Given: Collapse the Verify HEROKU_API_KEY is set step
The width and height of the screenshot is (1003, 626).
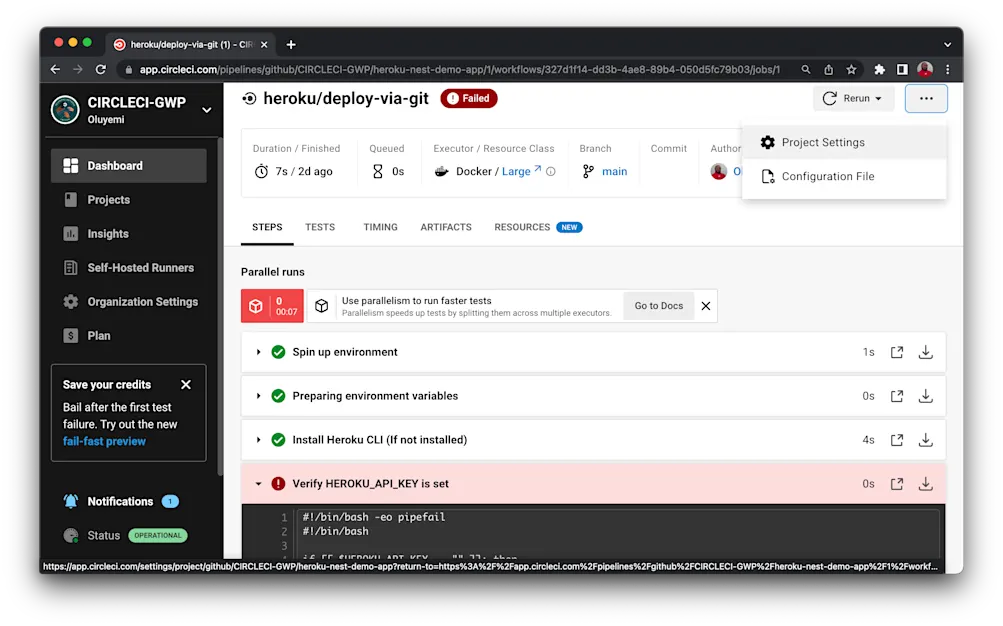Looking at the screenshot, I should [x=258, y=484].
